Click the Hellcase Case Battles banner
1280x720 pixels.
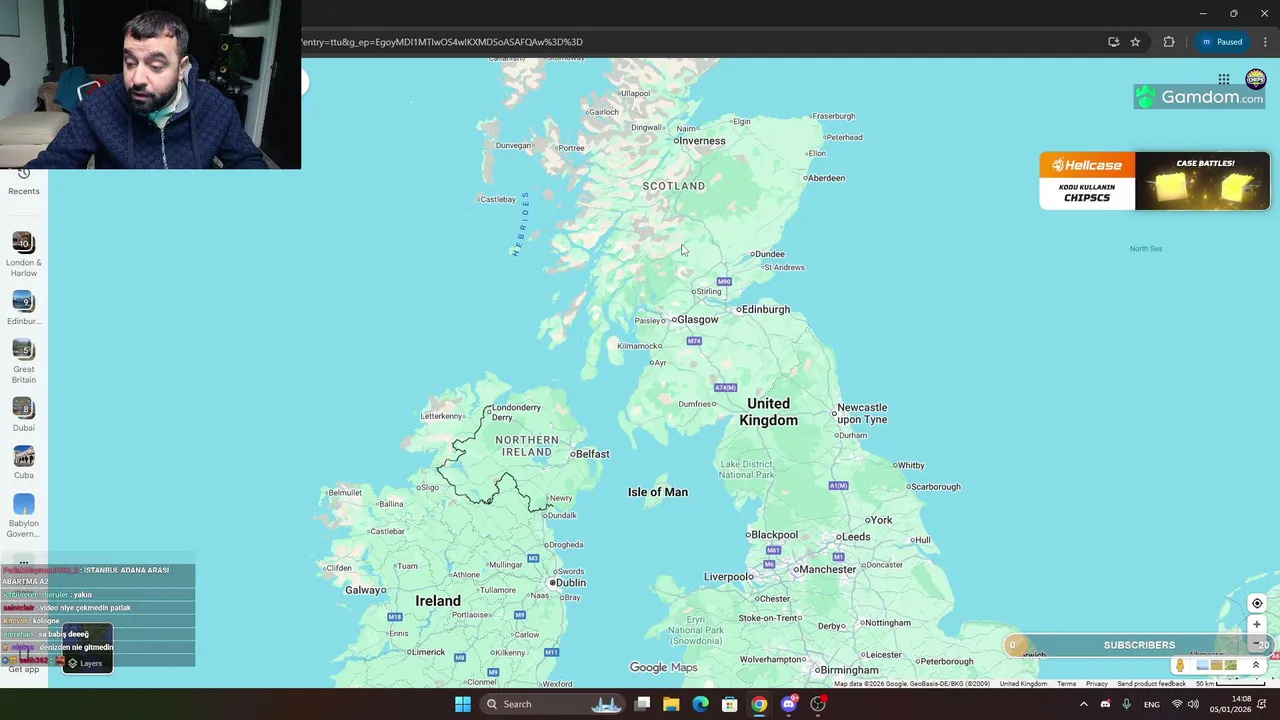pos(1154,181)
